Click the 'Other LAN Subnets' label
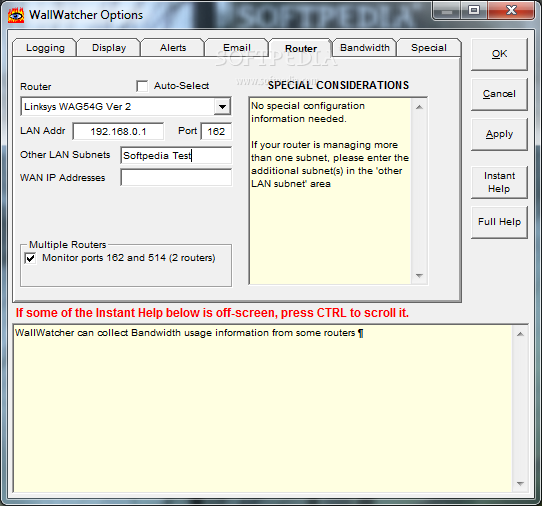The width and height of the screenshot is (542, 506). (x=65, y=155)
